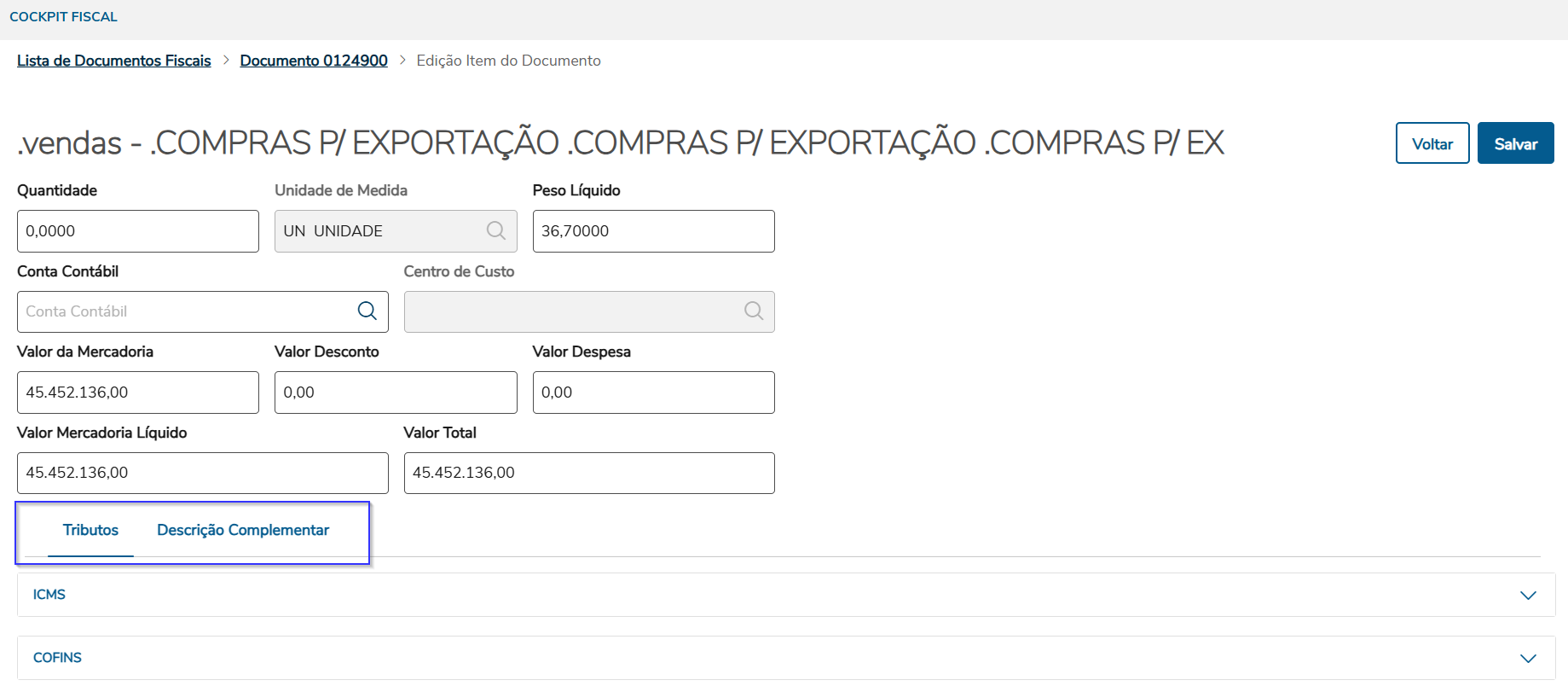Select the Valor Total field

click(x=588, y=473)
